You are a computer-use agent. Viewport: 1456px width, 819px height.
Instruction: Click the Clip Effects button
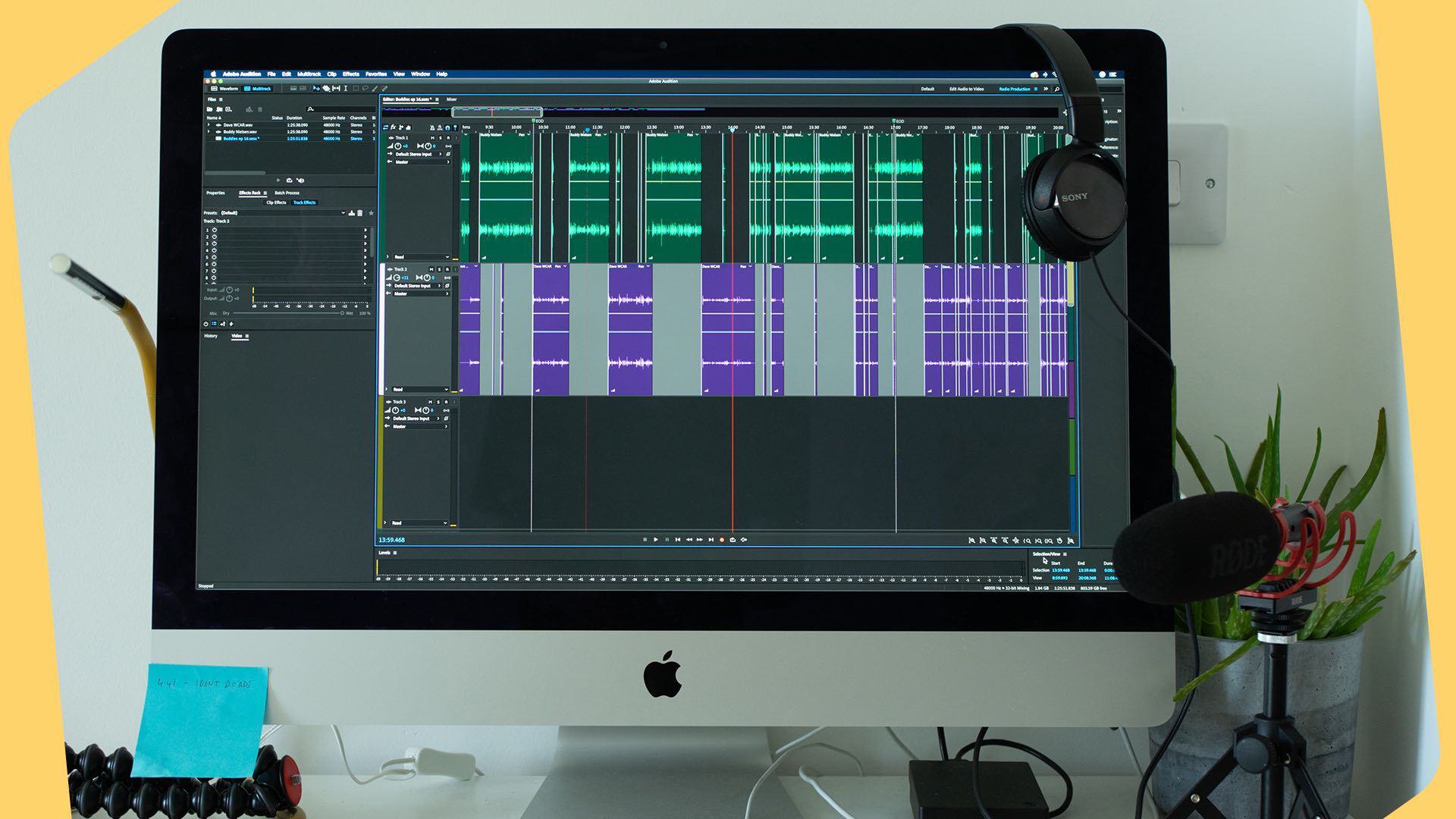click(x=276, y=202)
